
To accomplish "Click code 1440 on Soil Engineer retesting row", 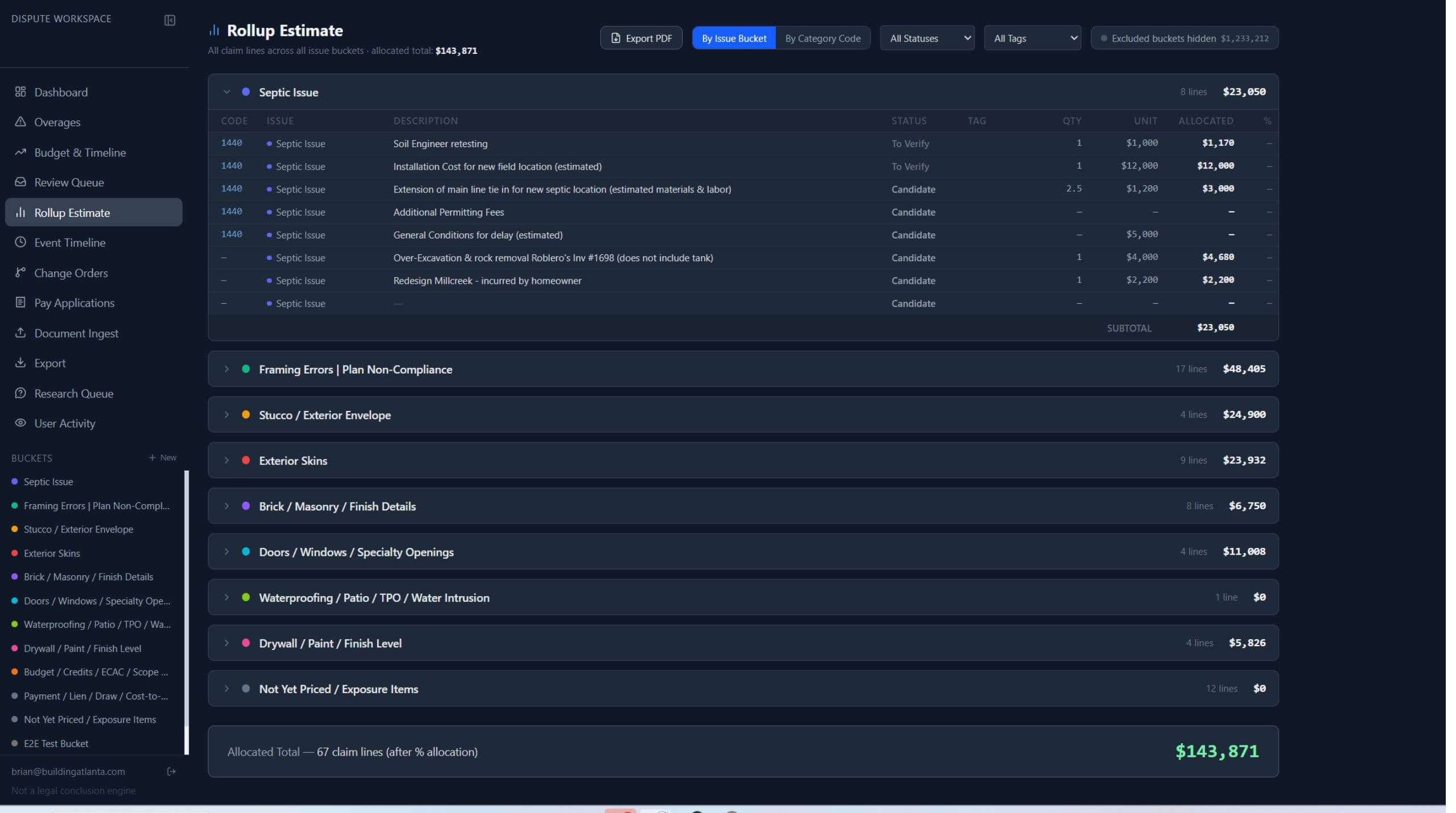I will [x=231, y=143].
